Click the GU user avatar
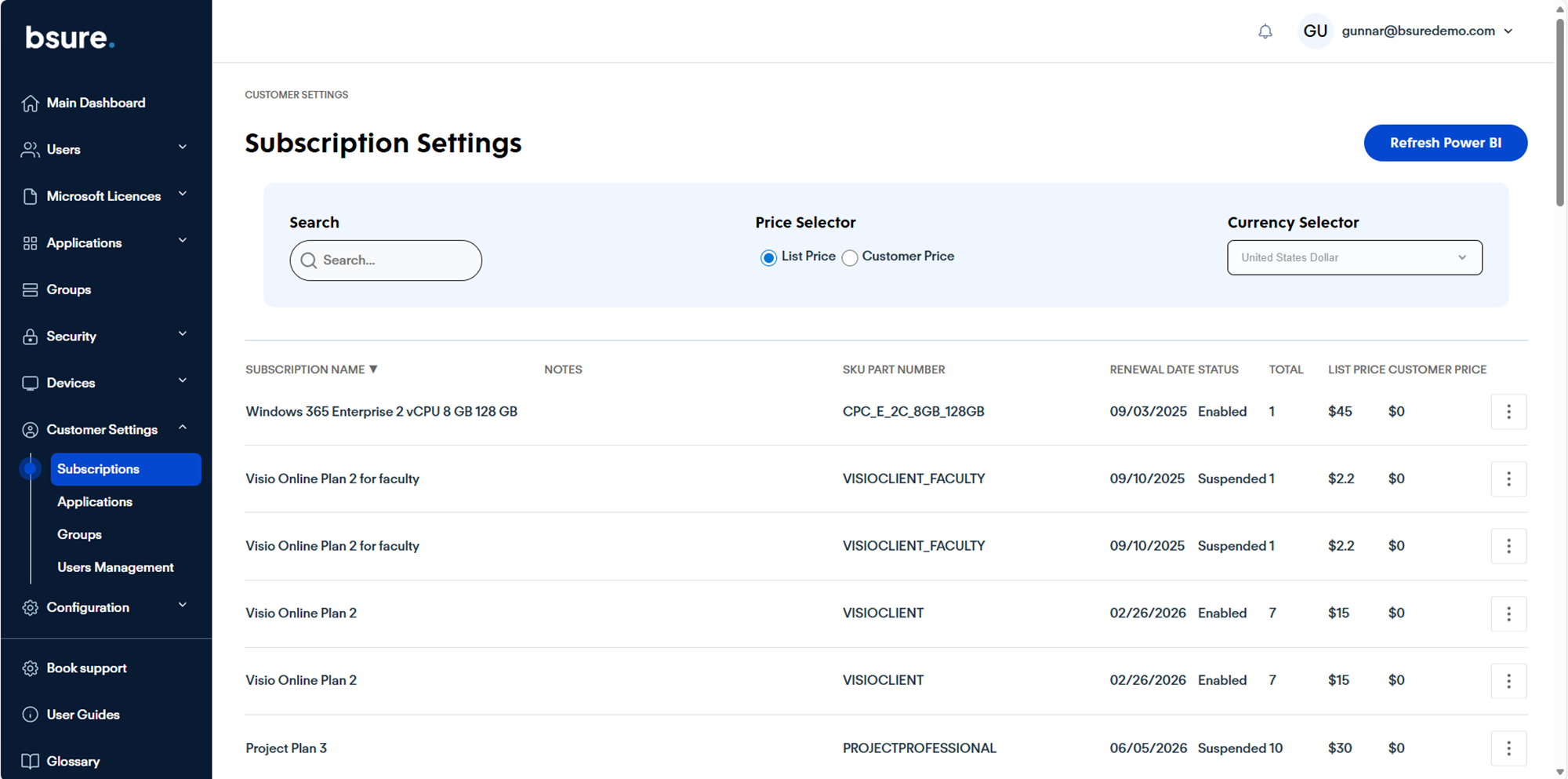 (1315, 31)
